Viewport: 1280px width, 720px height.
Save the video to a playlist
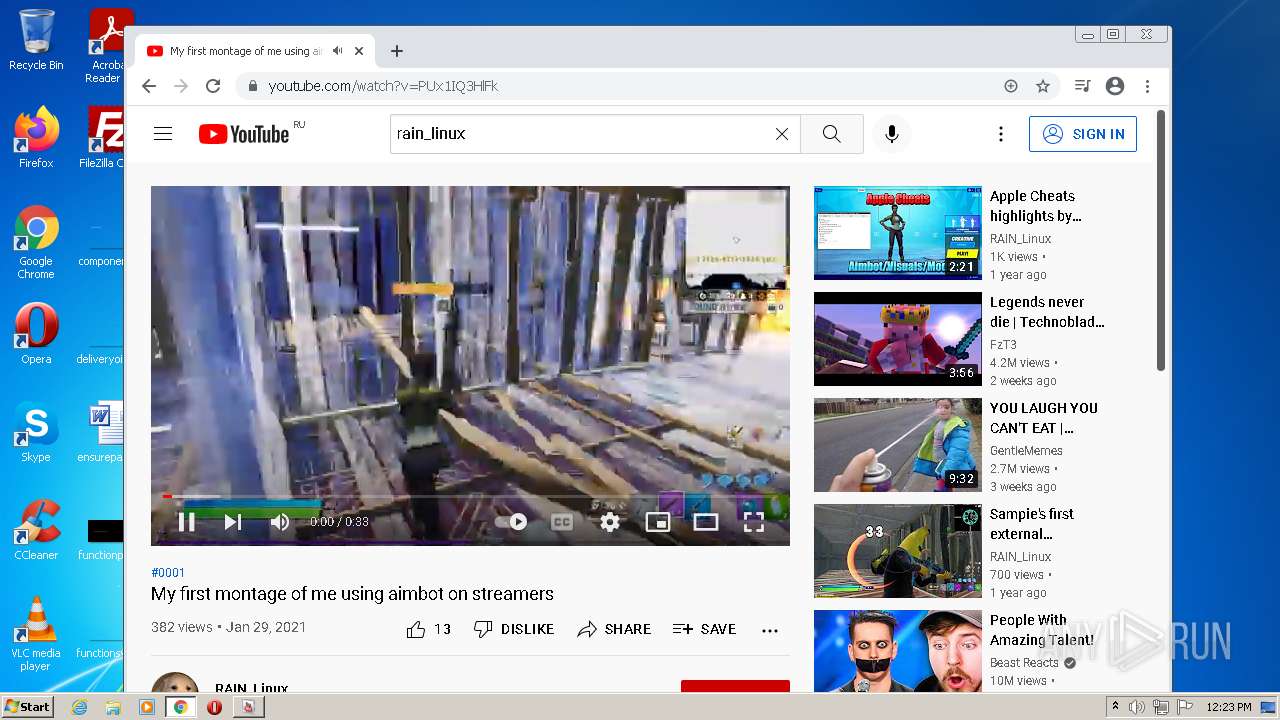pos(704,629)
